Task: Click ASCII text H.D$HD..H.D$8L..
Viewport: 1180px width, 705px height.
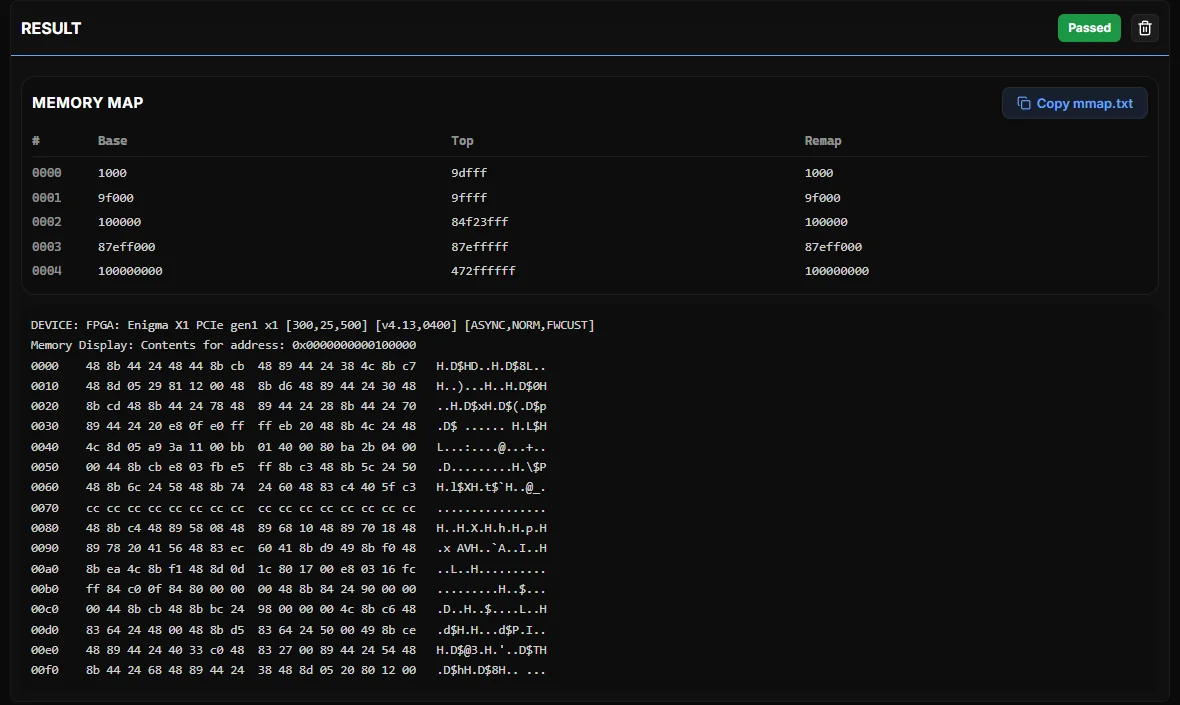Action: click(x=491, y=366)
